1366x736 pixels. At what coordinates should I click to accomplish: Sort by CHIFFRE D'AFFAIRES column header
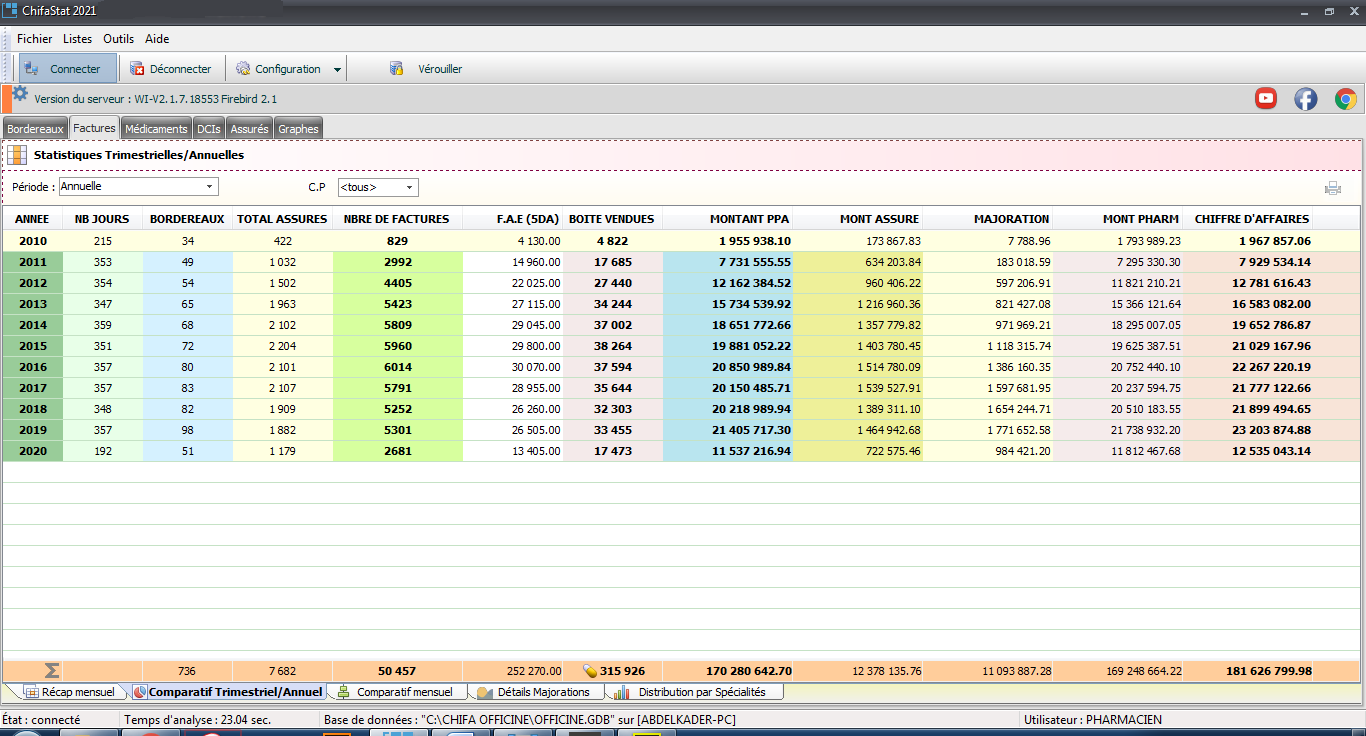click(1251, 219)
